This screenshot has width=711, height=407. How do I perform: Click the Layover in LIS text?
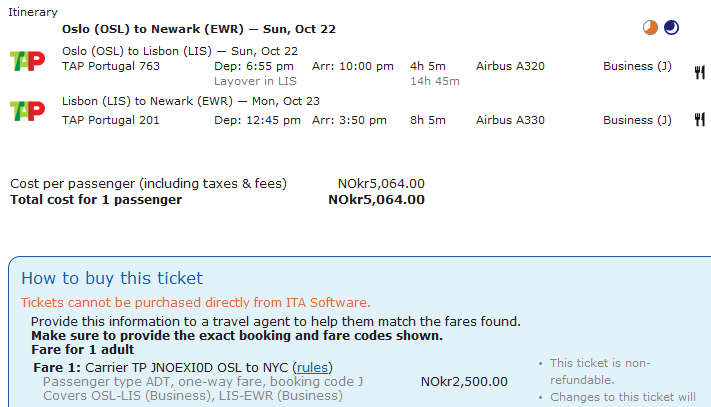click(x=257, y=81)
